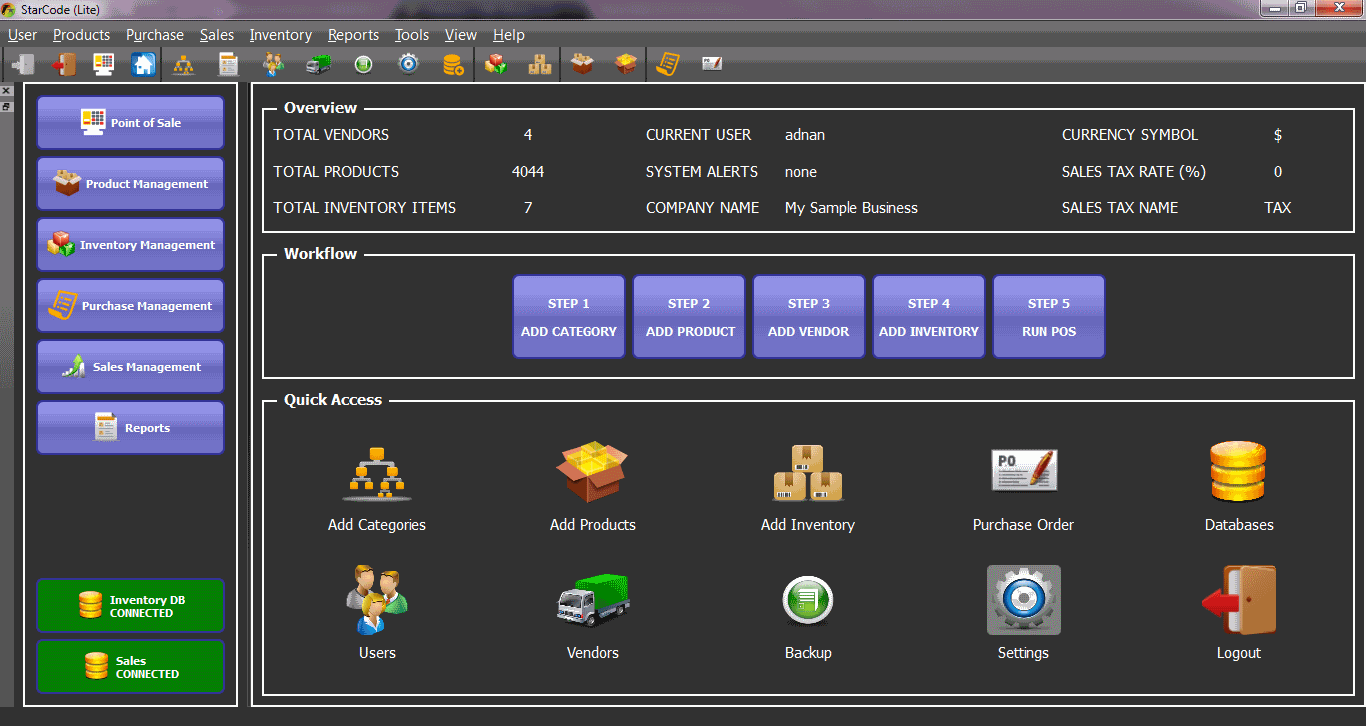Click the Inventory DB Connected button
This screenshot has width=1366, height=726.
[x=131, y=606]
